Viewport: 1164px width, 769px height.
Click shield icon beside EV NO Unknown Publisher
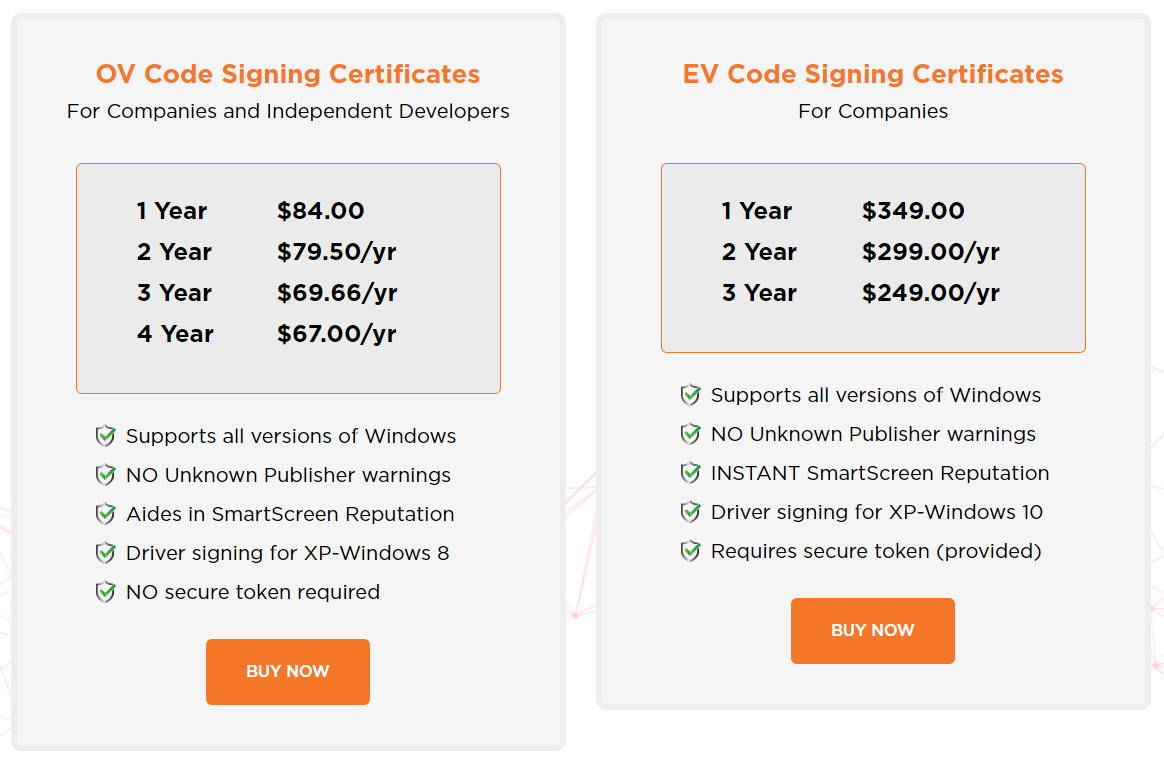click(690, 434)
